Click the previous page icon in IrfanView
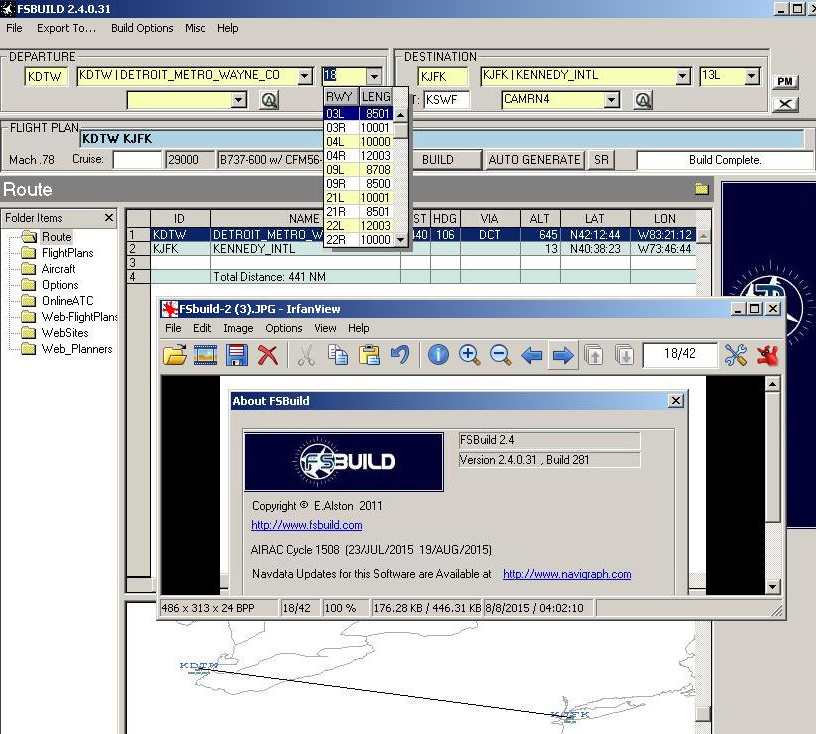Viewport: 816px width, 734px height. point(594,355)
